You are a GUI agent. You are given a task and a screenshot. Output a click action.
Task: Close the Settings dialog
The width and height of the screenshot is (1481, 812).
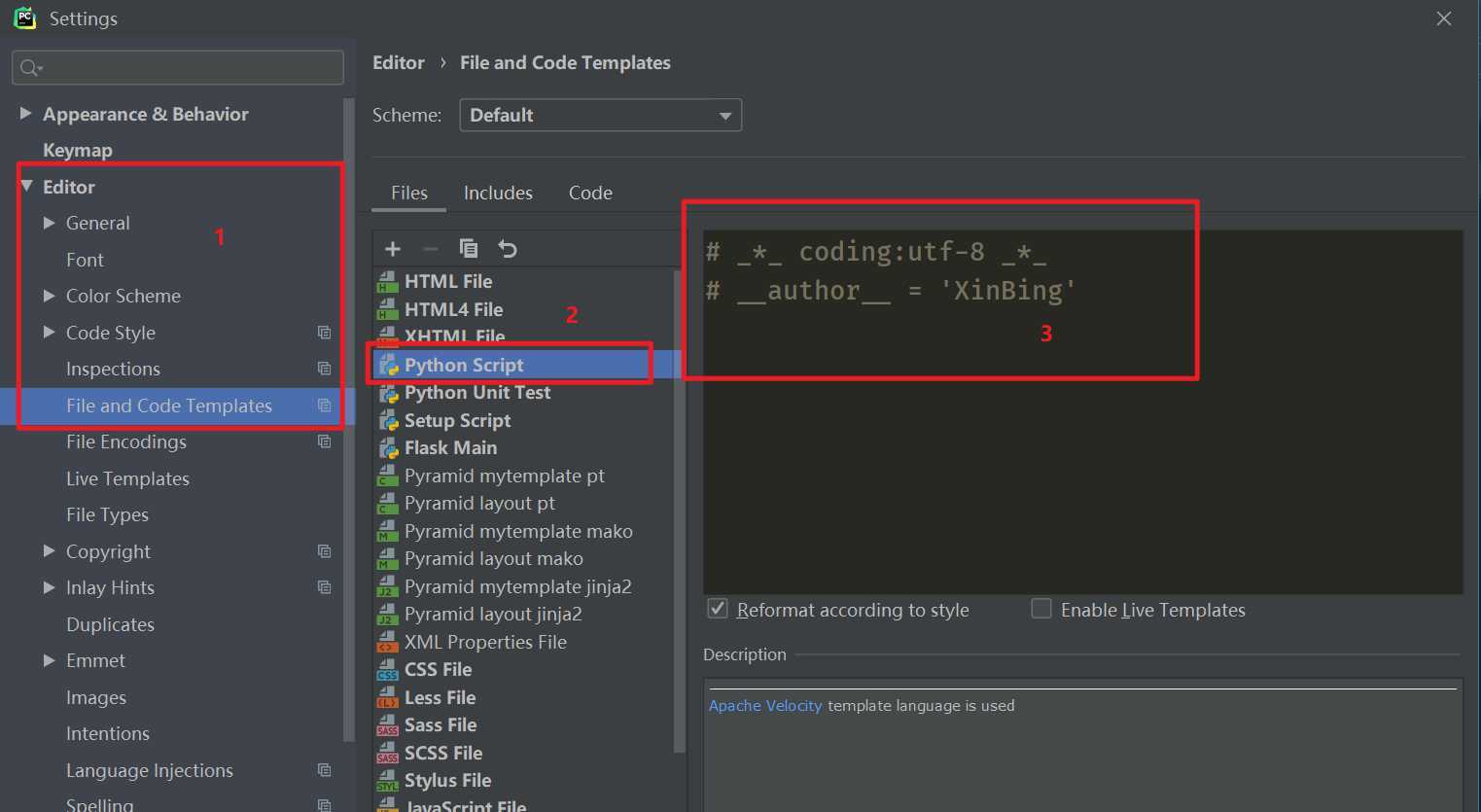(x=1444, y=18)
